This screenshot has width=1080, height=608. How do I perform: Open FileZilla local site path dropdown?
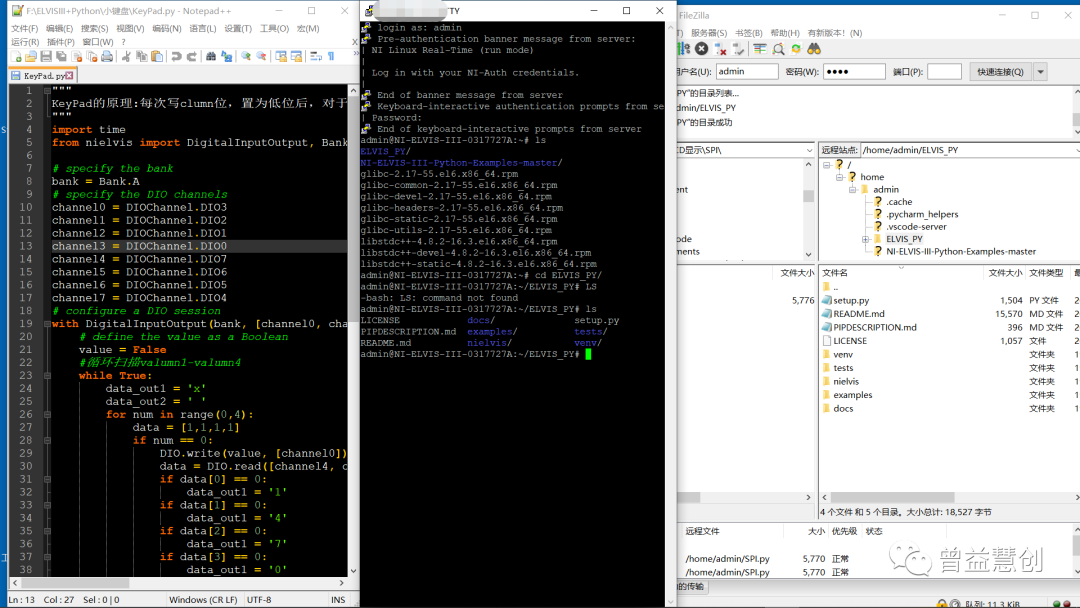[x=809, y=150]
